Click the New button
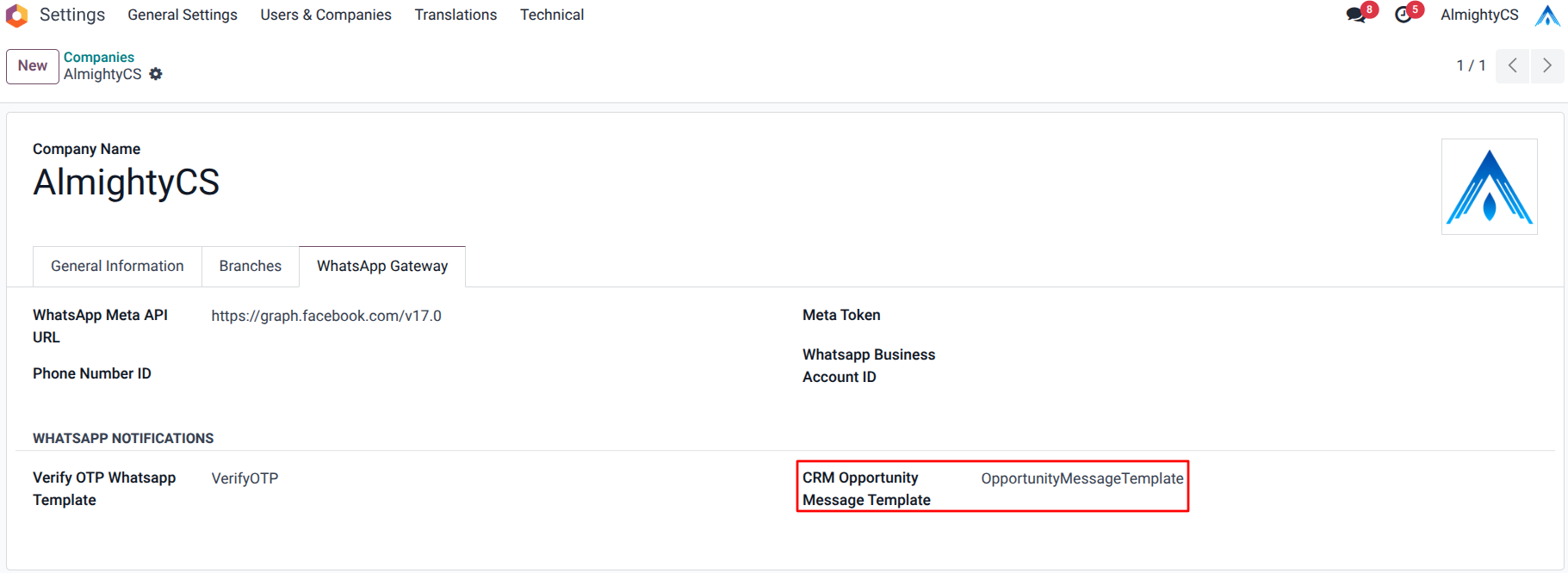1568x573 pixels. pyautogui.click(x=33, y=66)
